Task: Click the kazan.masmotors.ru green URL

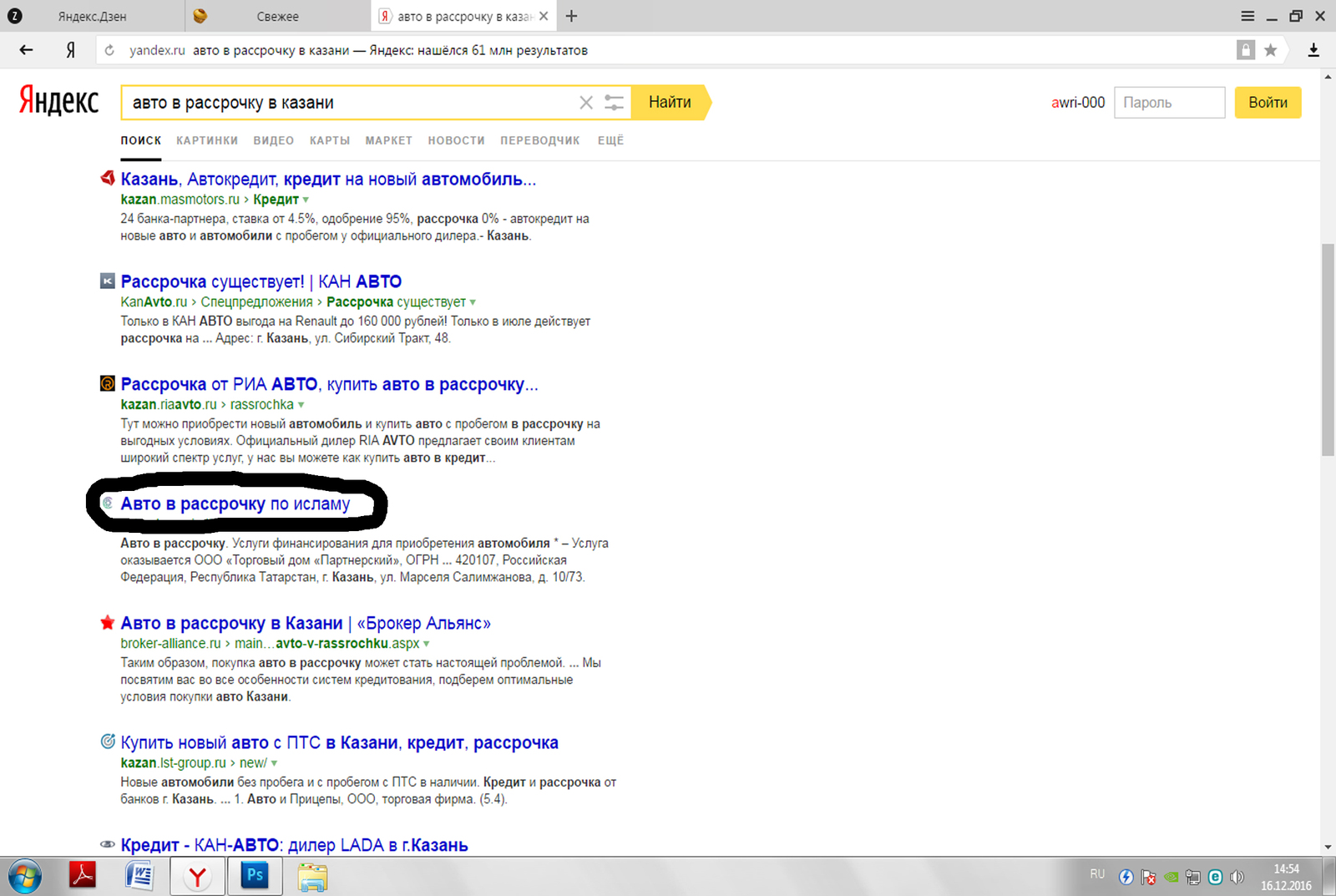Action: (x=180, y=200)
